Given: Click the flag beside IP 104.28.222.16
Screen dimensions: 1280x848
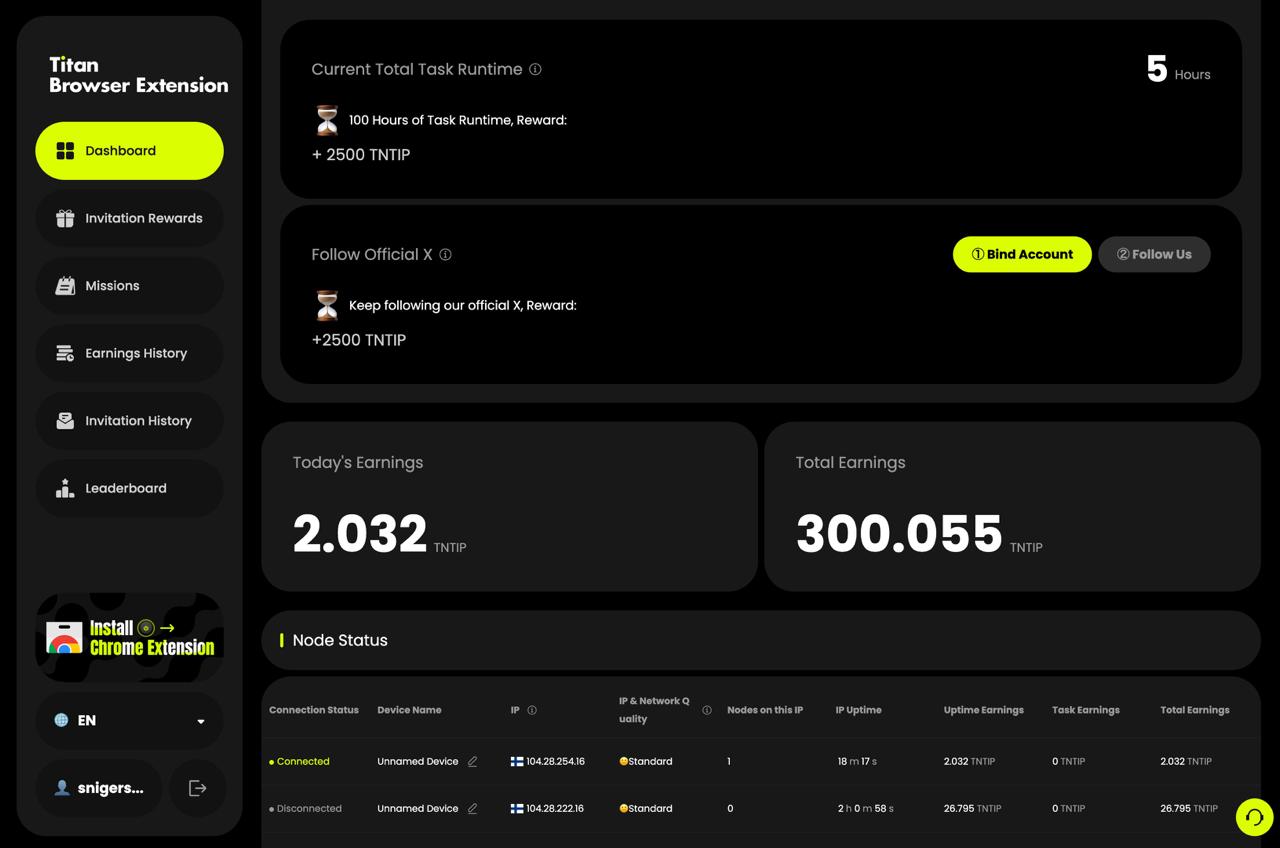Looking at the screenshot, I should pyautogui.click(x=517, y=809).
